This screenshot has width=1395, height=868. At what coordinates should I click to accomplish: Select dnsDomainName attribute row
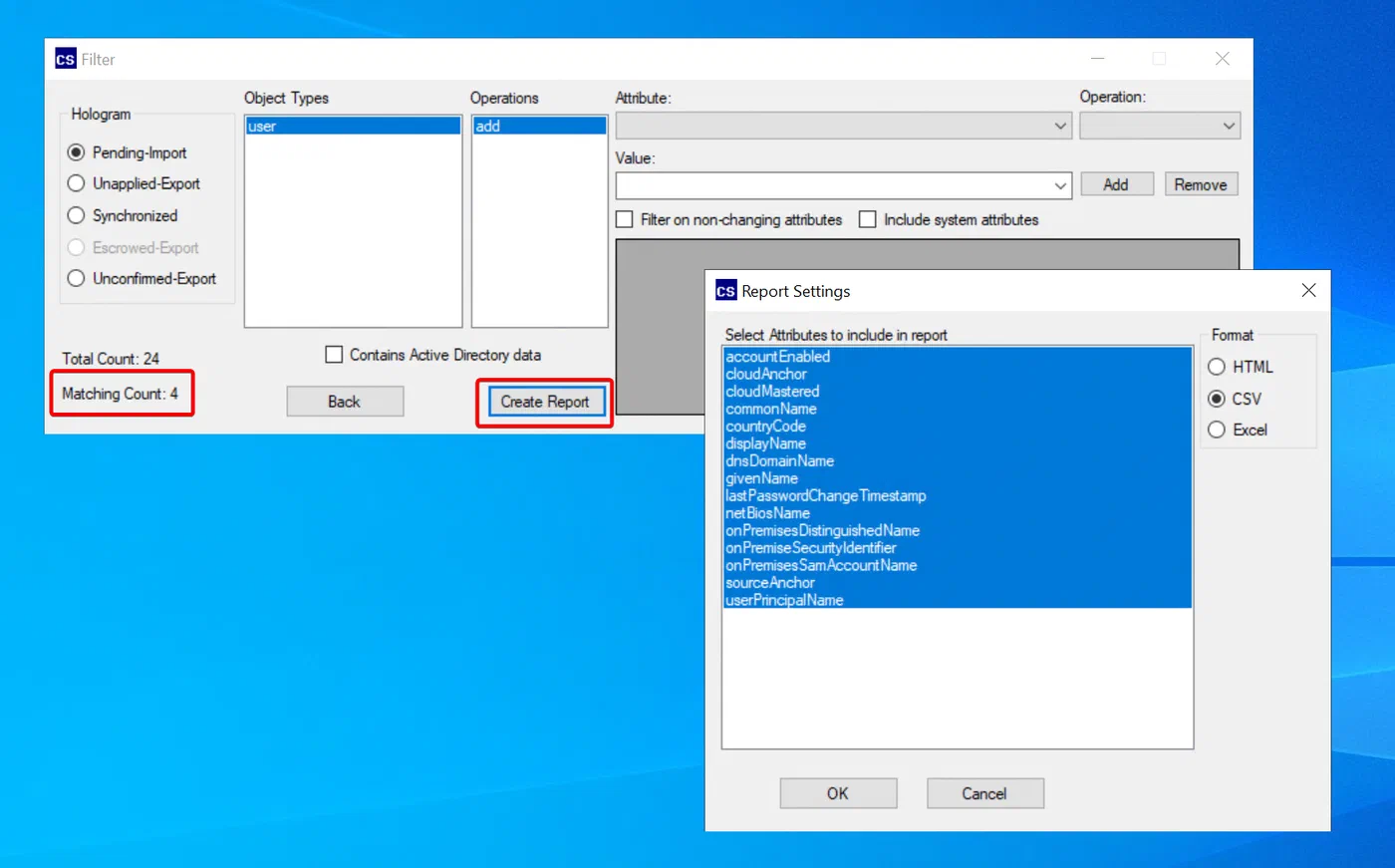click(957, 461)
